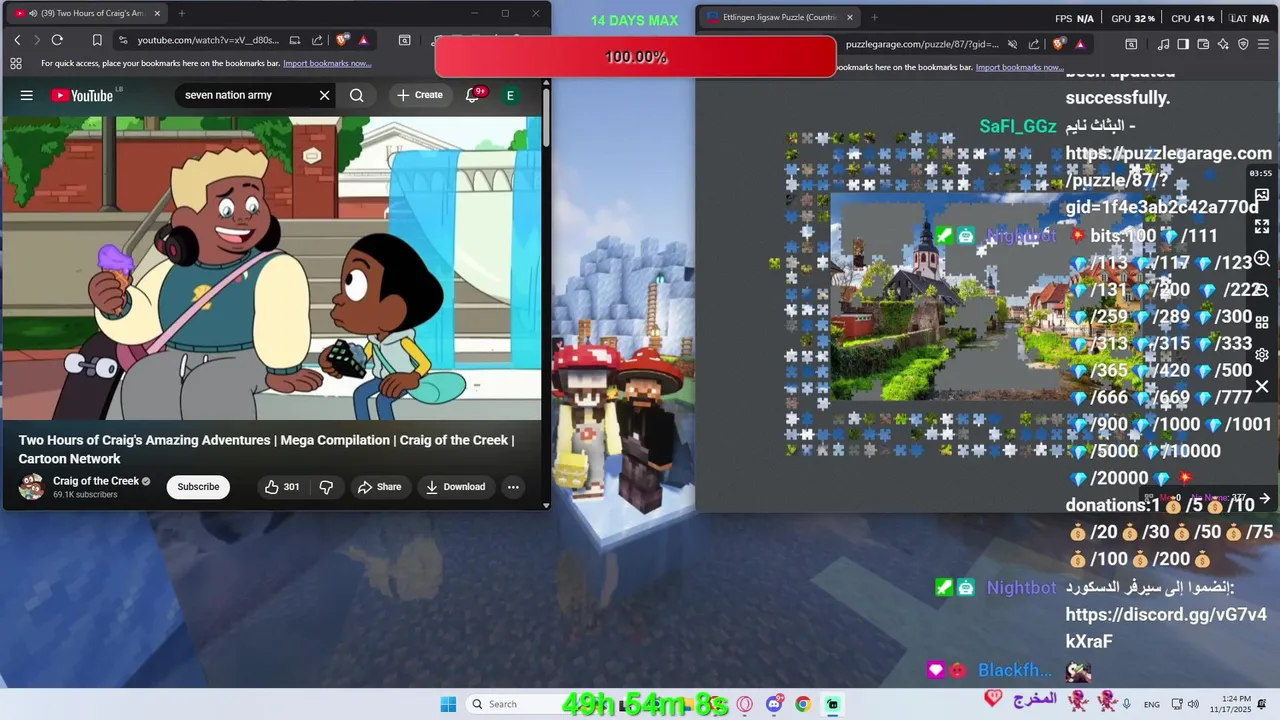Like the video with 301 likes
Image resolution: width=1280 pixels, height=720 pixels.
[x=282, y=487]
